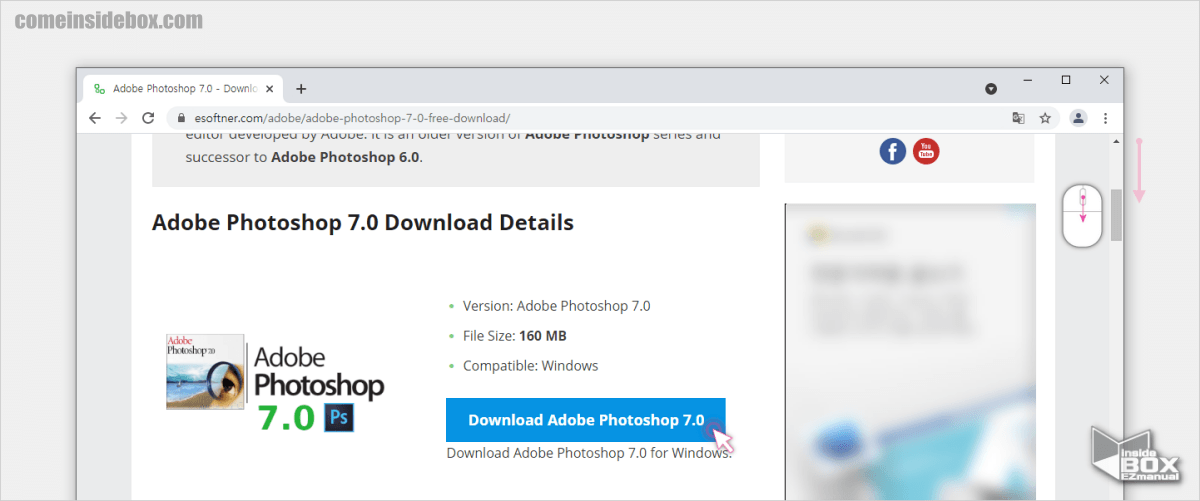Screen dimensions: 1200x501
Task: Click Download Adobe Photoshop 7.0 button
Action: pyautogui.click(x=586, y=420)
